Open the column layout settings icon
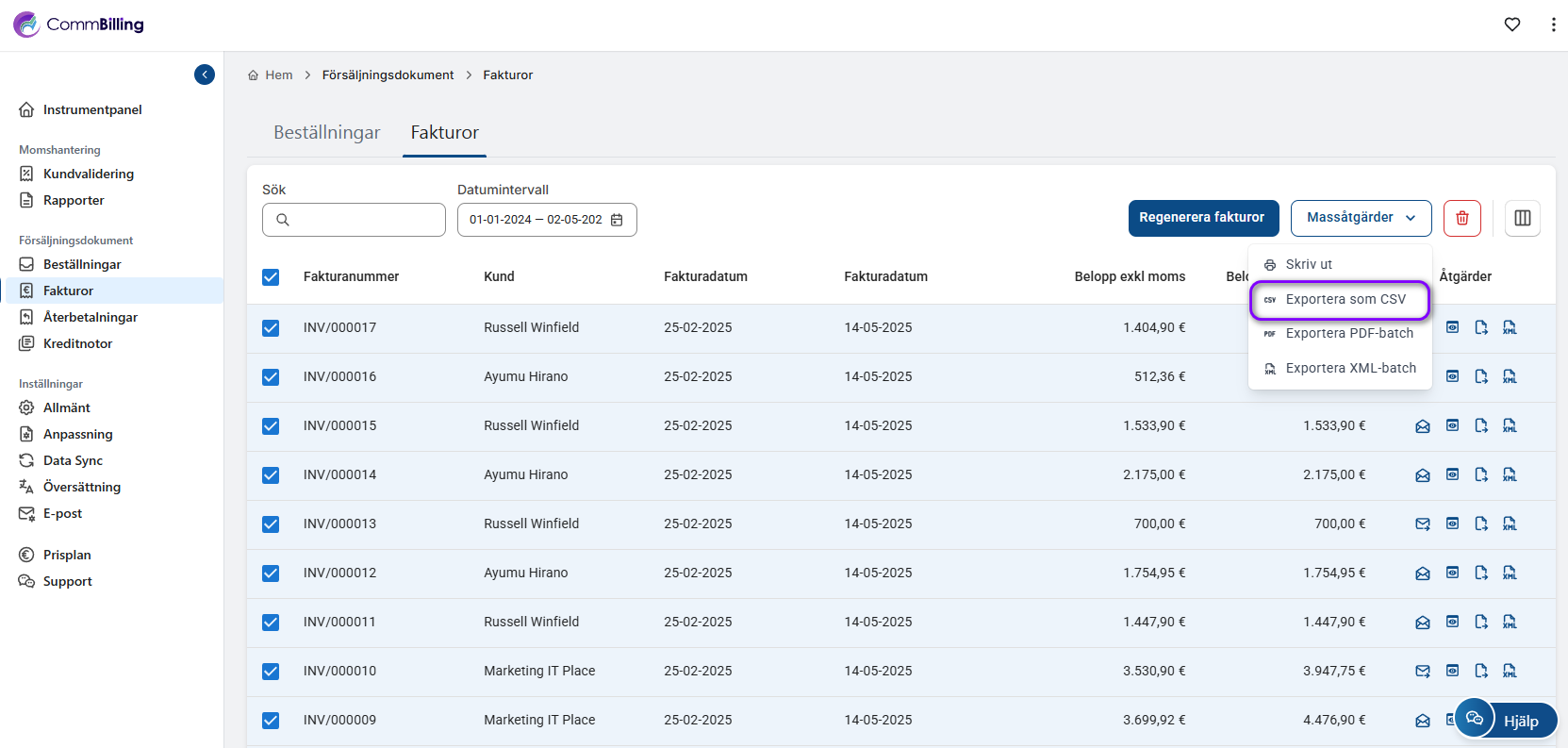Screen dimensions: 1568x748 tap(1522, 218)
